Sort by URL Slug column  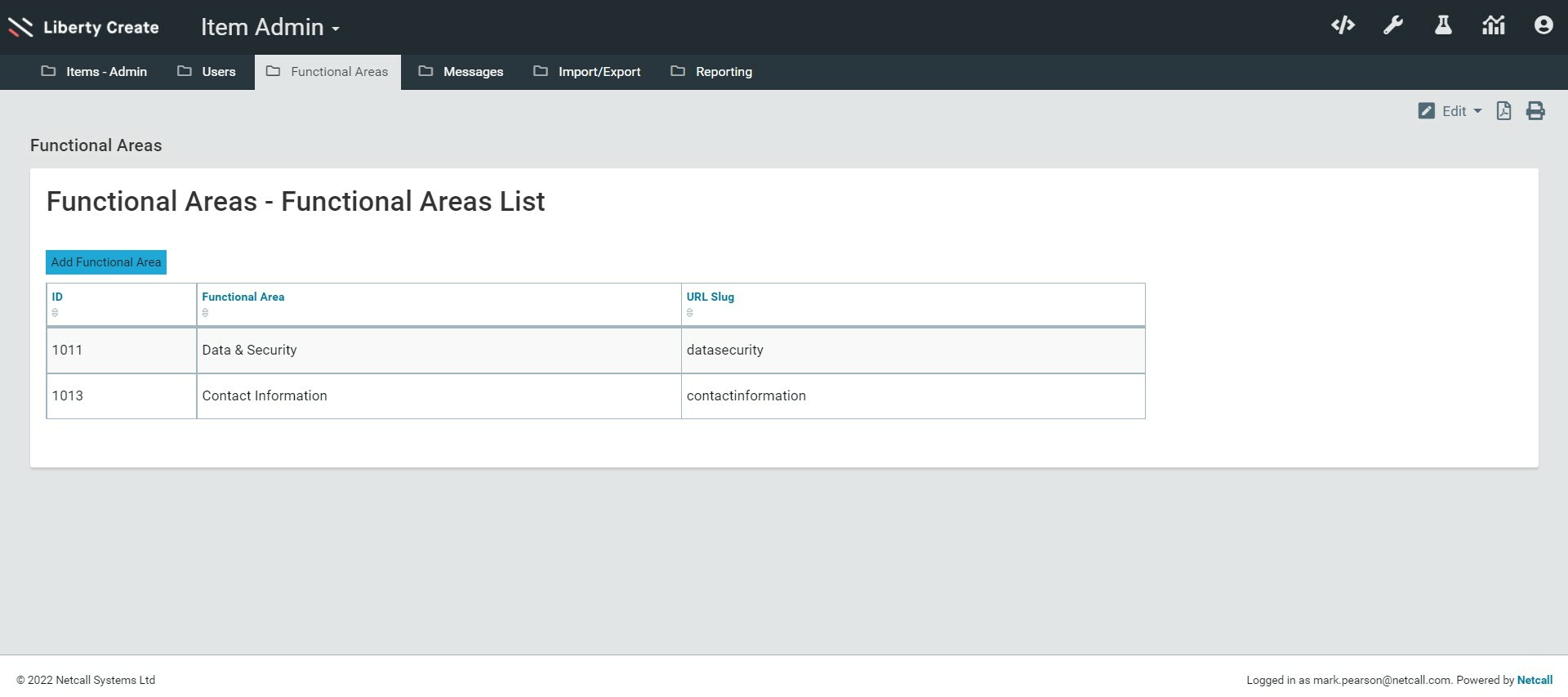click(x=710, y=297)
